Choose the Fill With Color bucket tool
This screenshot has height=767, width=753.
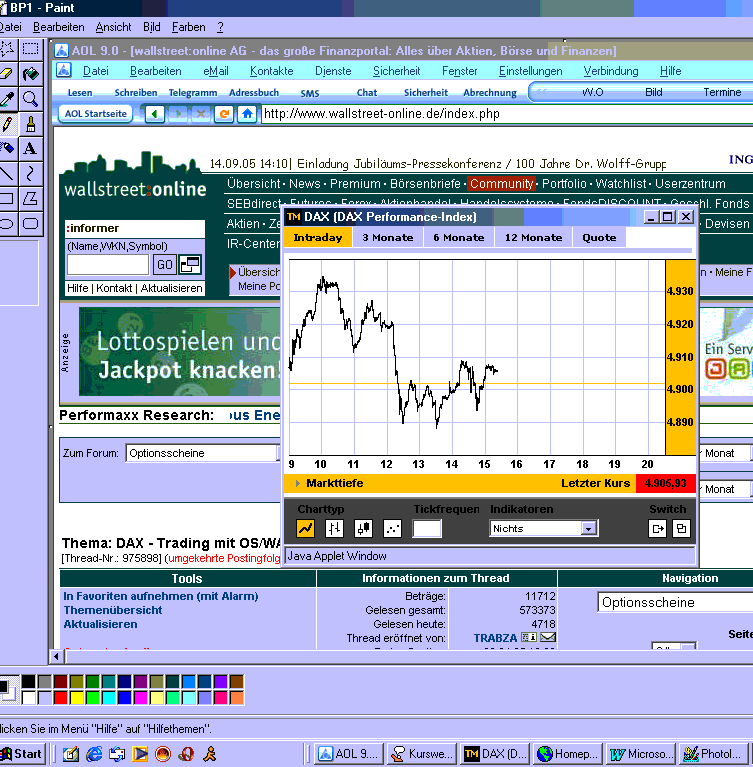tap(30, 74)
